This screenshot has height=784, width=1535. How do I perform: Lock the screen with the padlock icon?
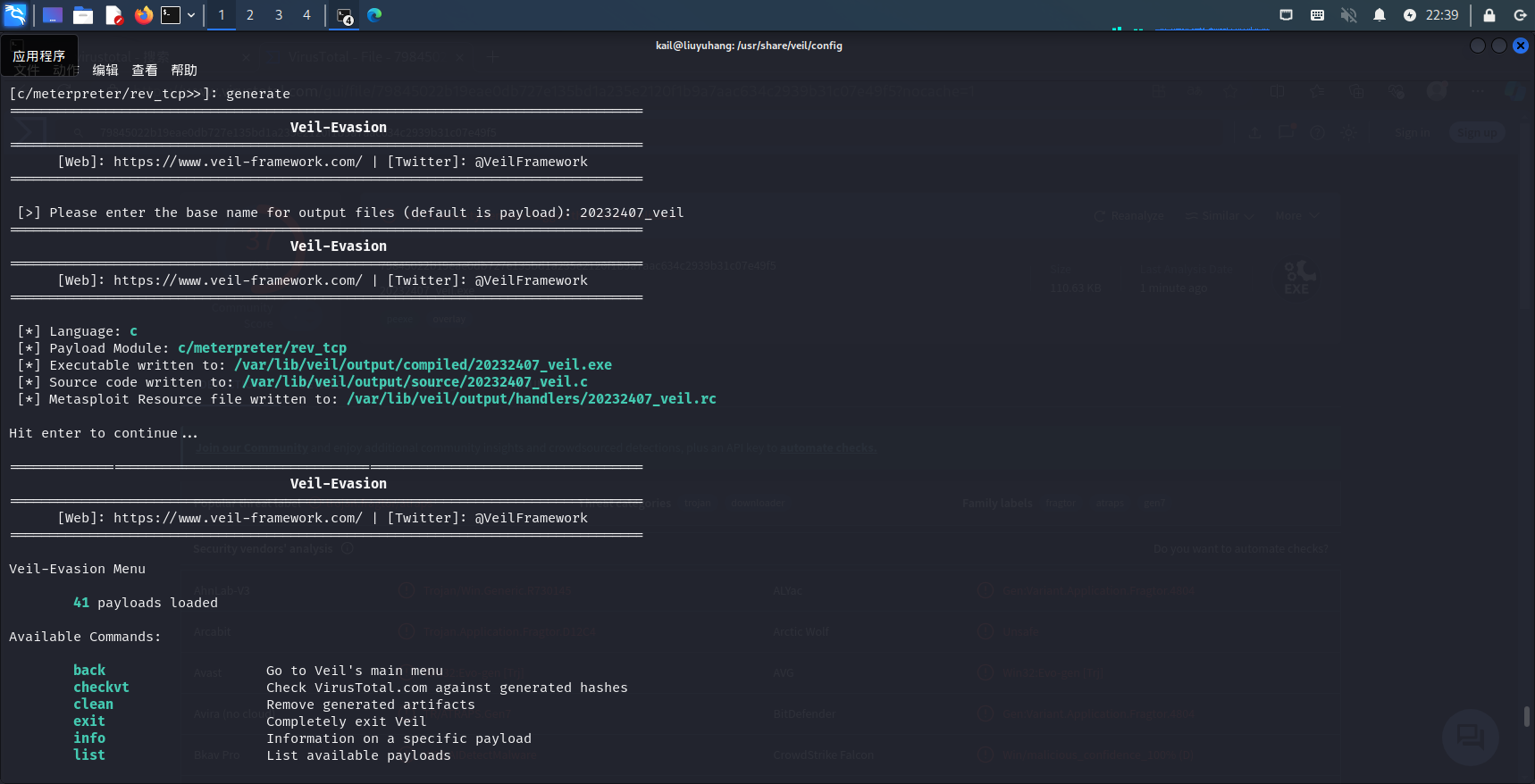tap(1489, 15)
